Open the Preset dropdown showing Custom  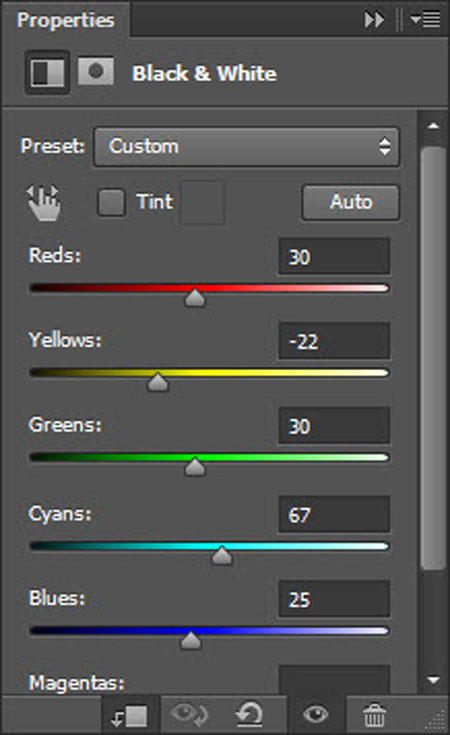247,146
